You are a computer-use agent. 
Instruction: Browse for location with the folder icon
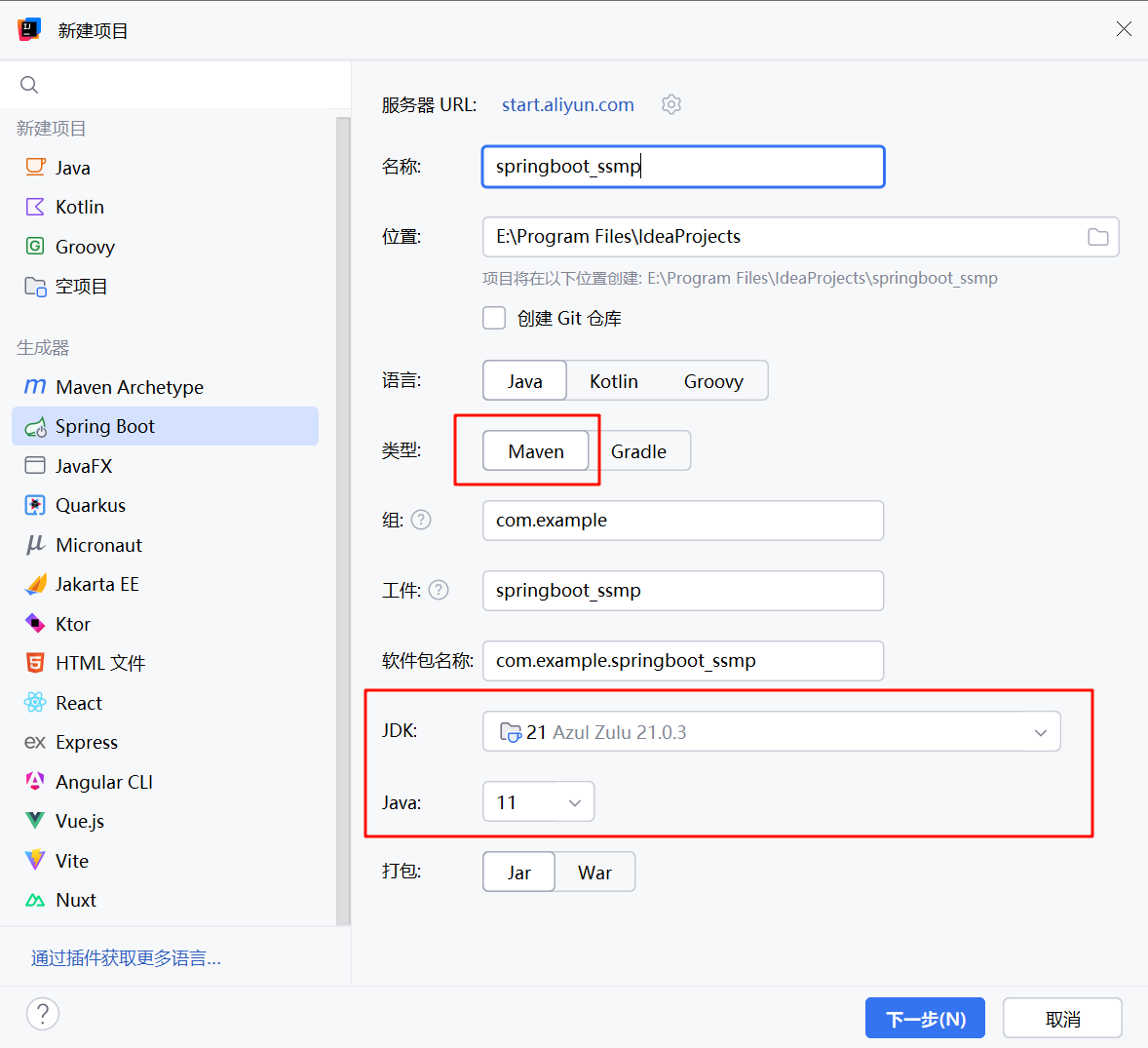(x=1097, y=237)
